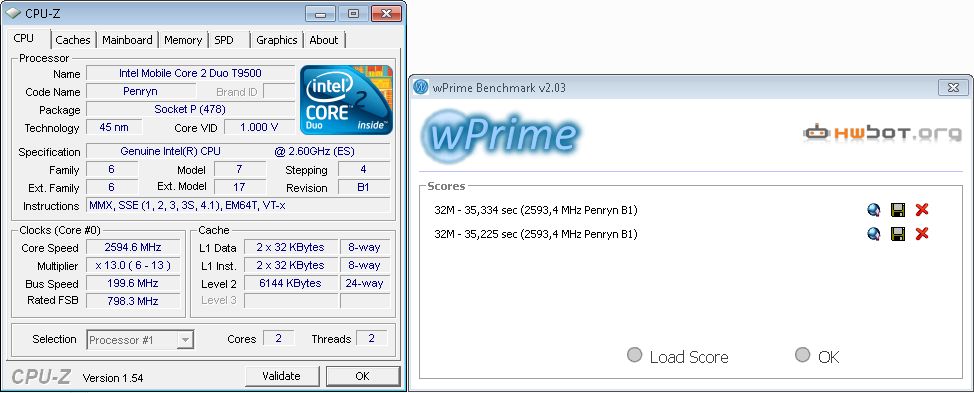Click the CPU-Z restore window button
Image resolution: width=974 pixels, height=393 pixels.
pyautogui.click(x=353, y=14)
